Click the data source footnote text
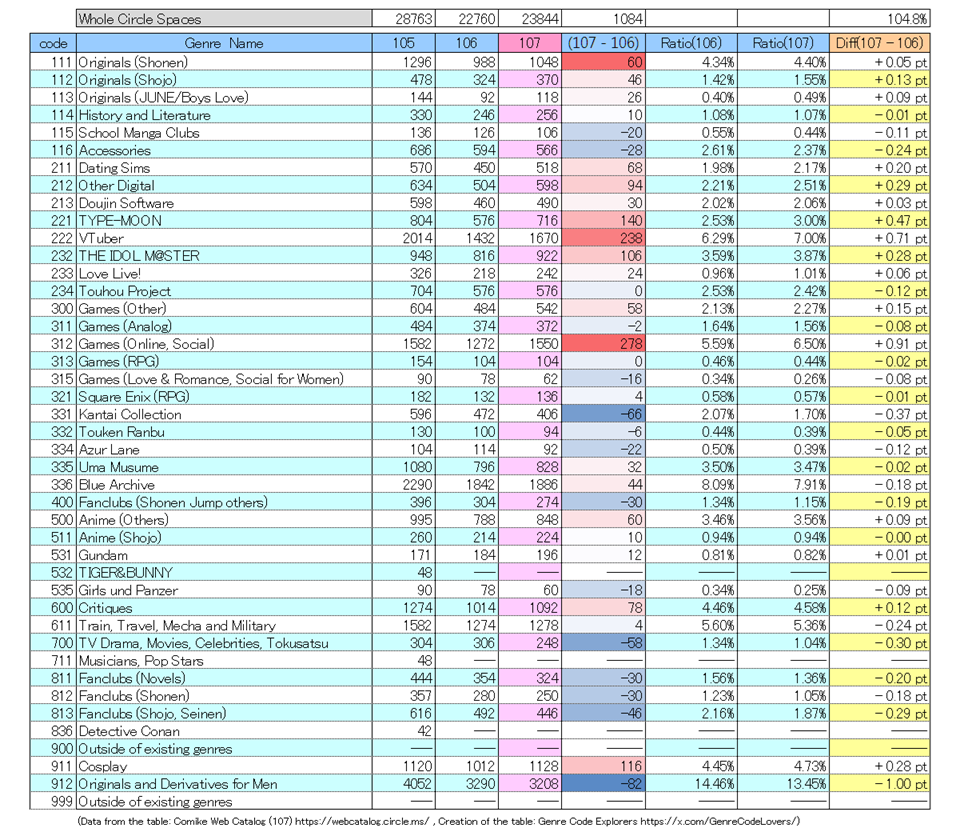980x828 pixels. (438, 821)
